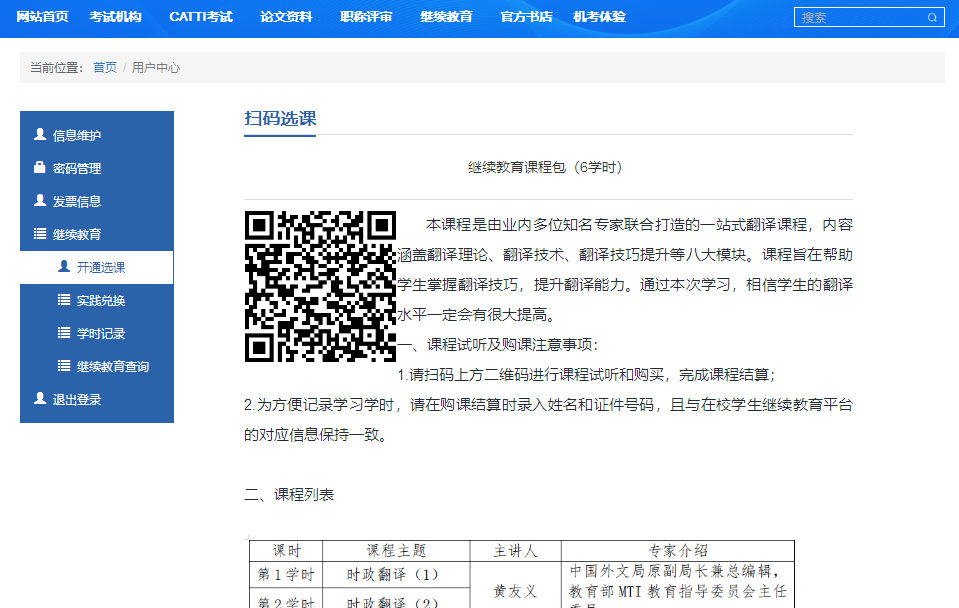Image resolution: width=959 pixels, height=608 pixels.
Task: Go to CATTI考试 menu
Action: [201, 17]
